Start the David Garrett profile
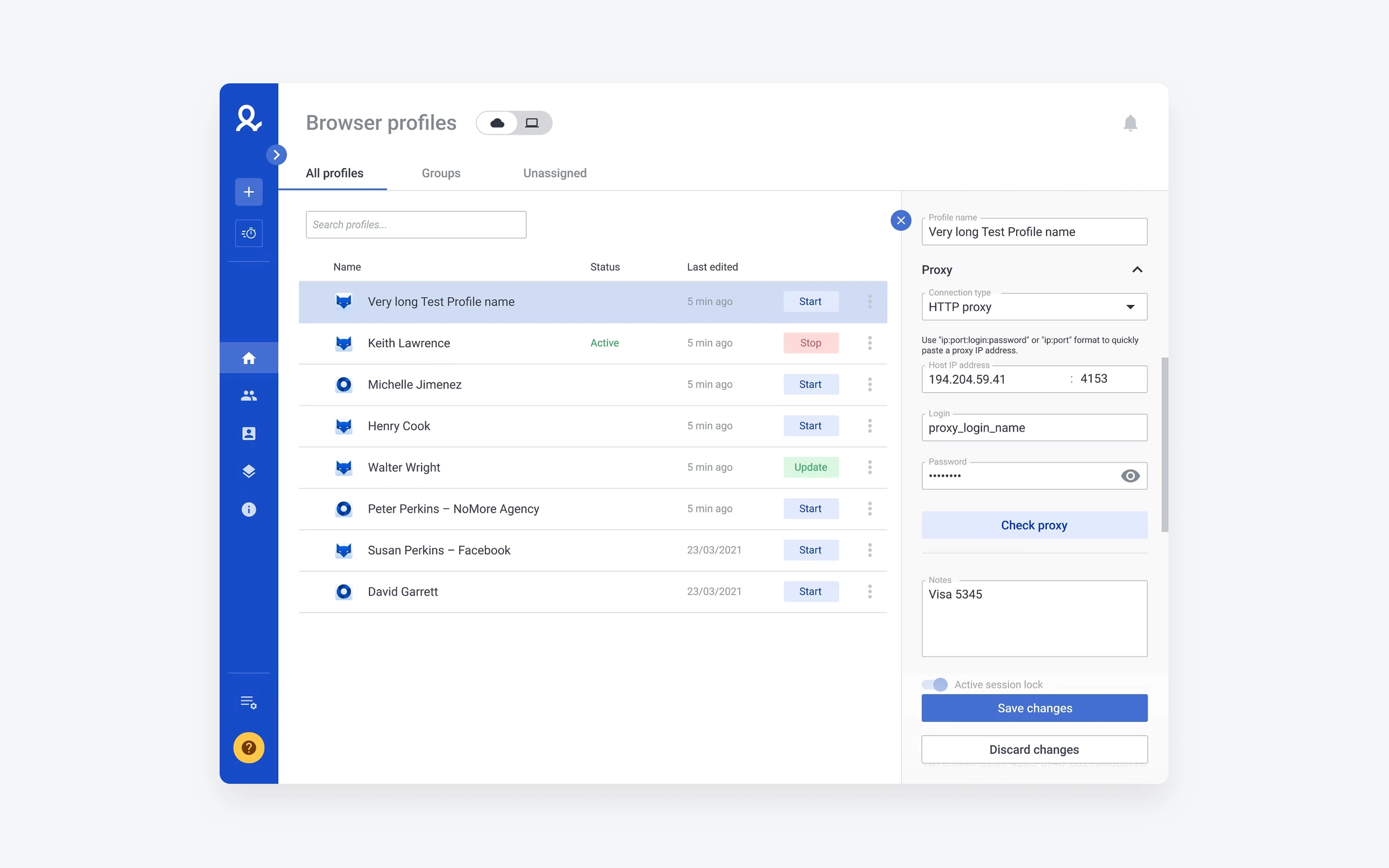Image resolution: width=1389 pixels, height=868 pixels. coord(811,591)
